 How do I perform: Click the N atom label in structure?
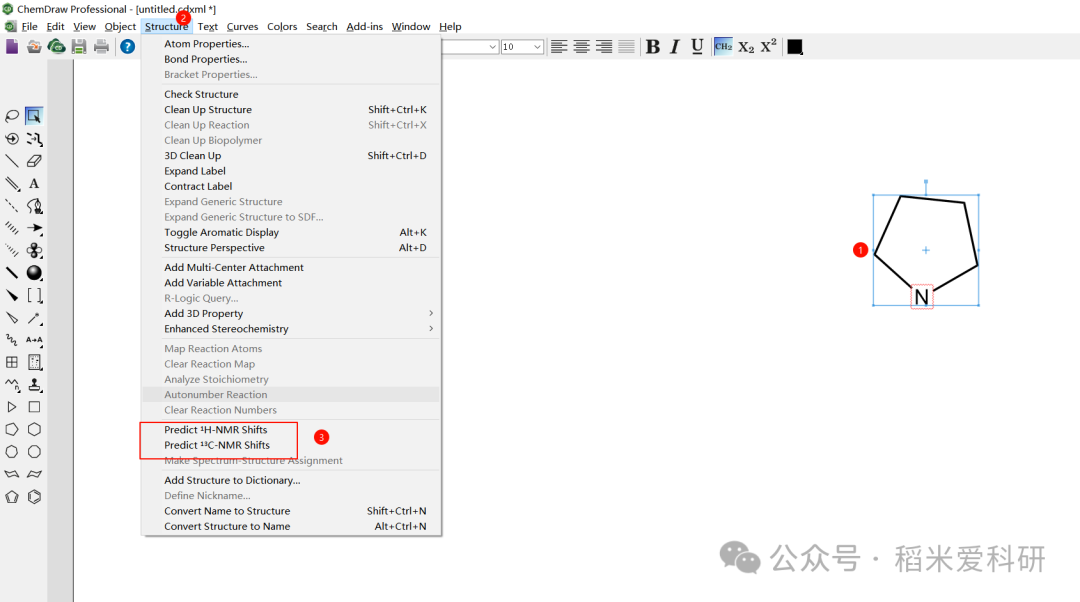[922, 297]
